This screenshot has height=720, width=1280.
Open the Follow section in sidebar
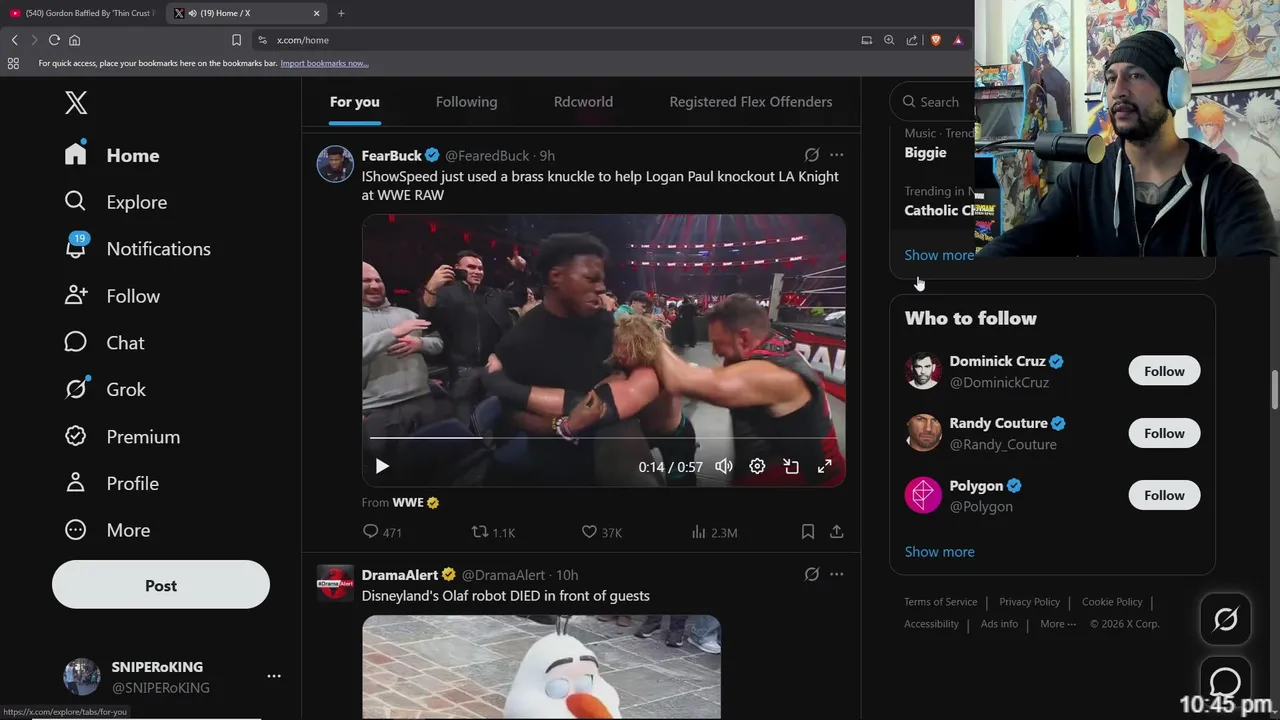tap(112, 296)
